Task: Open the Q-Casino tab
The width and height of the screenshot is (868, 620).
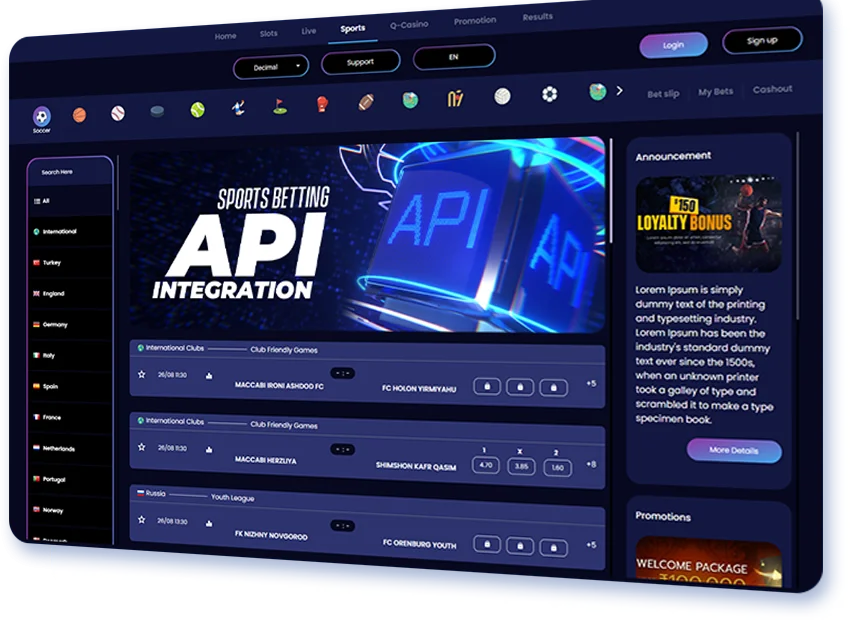Action: 409,25
